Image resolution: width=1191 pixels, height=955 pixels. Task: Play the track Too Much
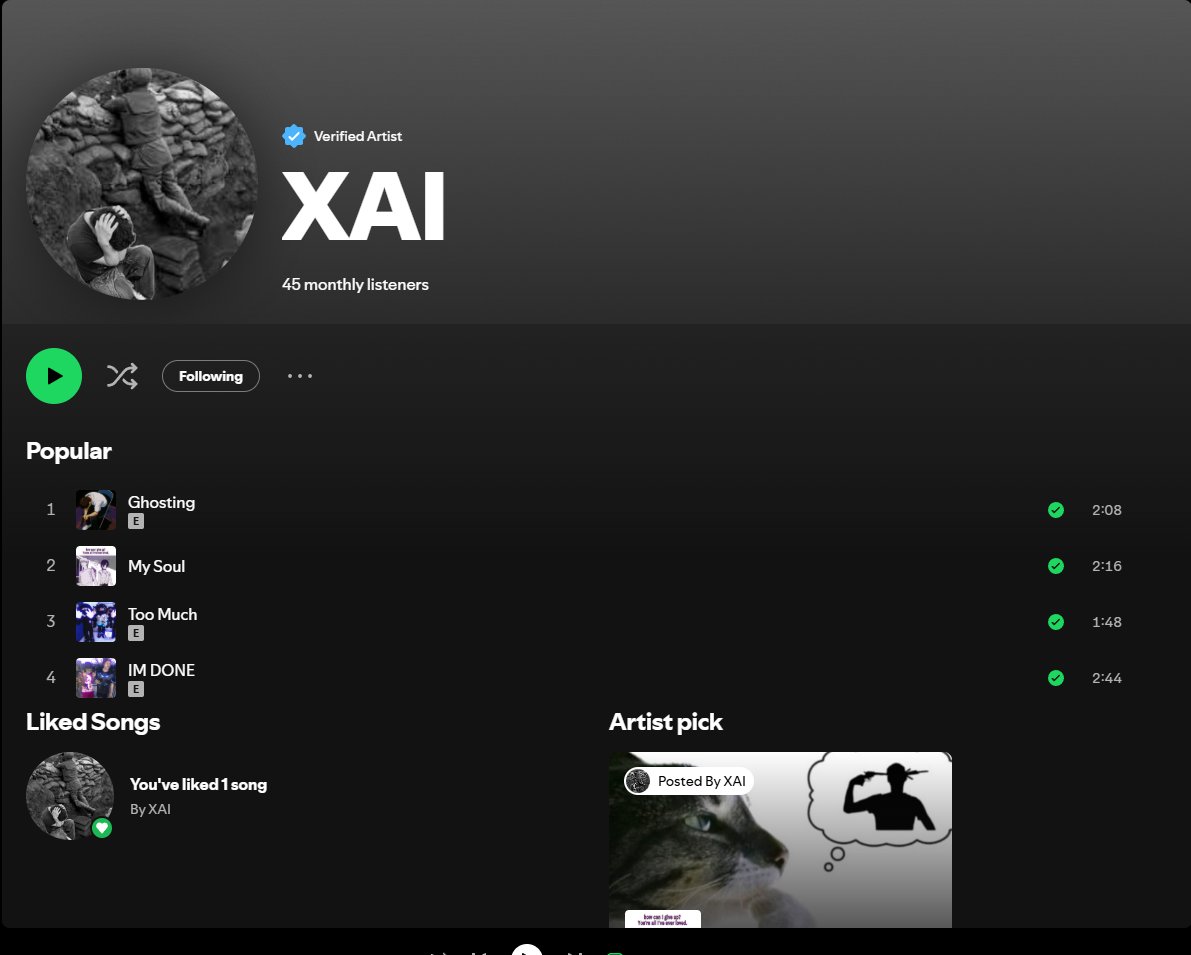click(163, 614)
